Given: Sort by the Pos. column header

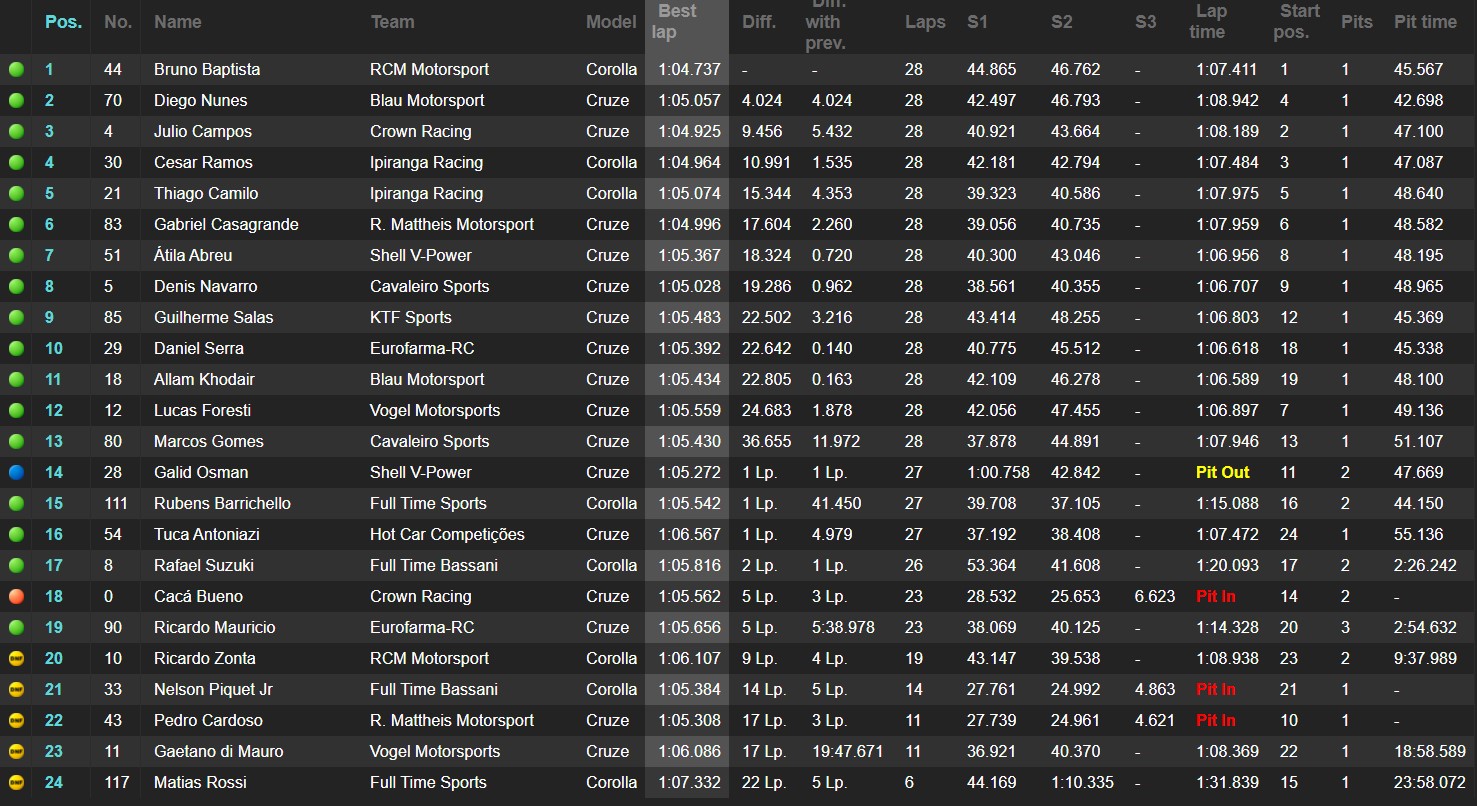Looking at the screenshot, I should click(x=63, y=22).
